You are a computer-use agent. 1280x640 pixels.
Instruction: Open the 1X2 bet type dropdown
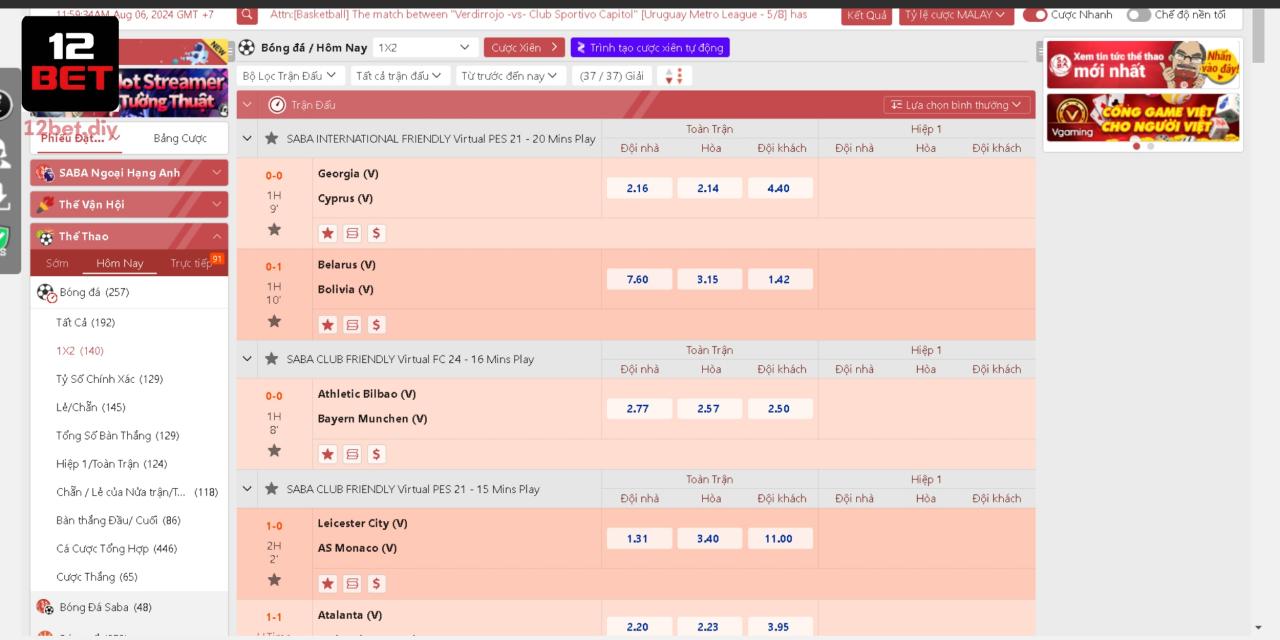point(425,48)
